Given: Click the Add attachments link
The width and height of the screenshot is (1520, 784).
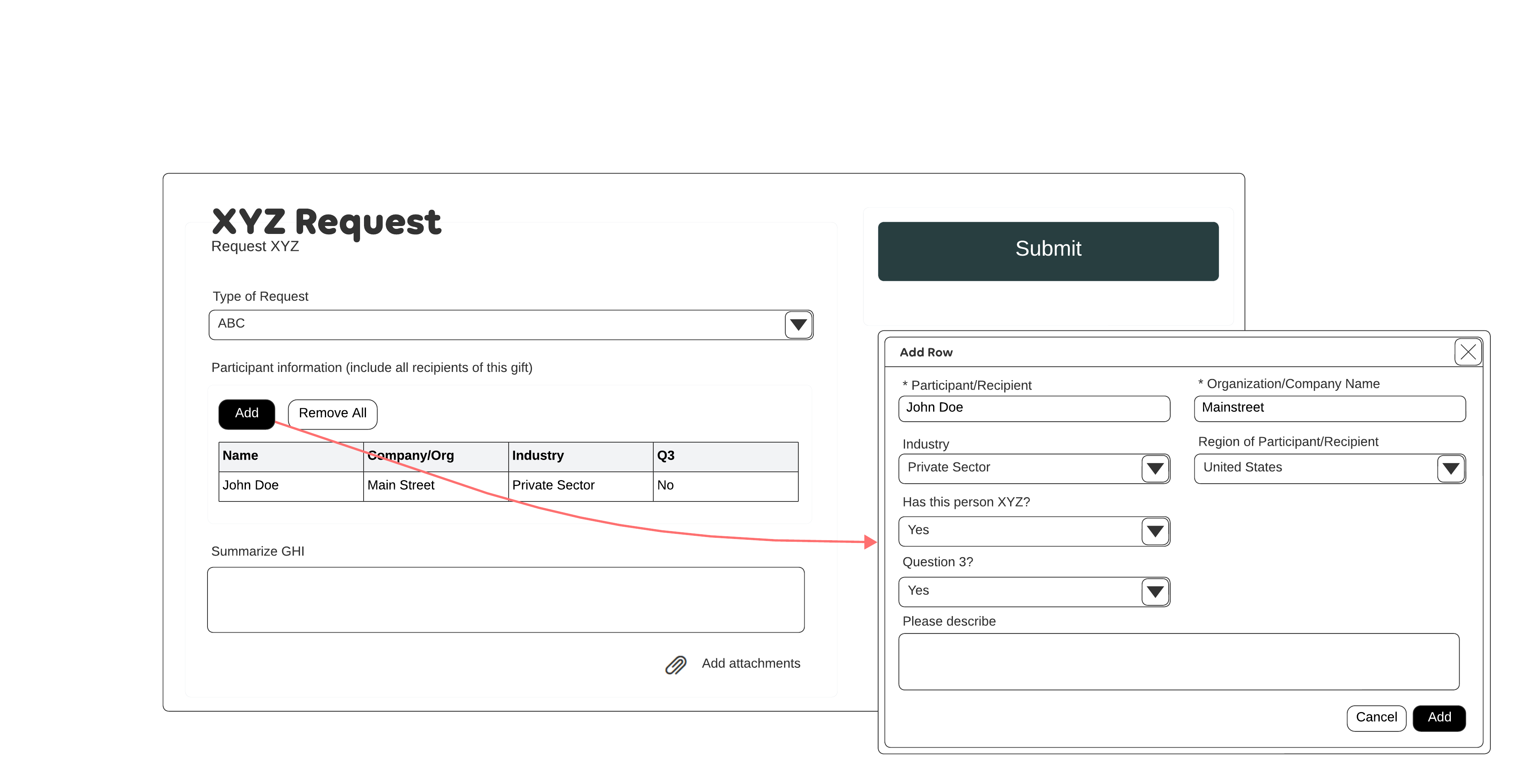Looking at the screenshot, I should (751, 663).
